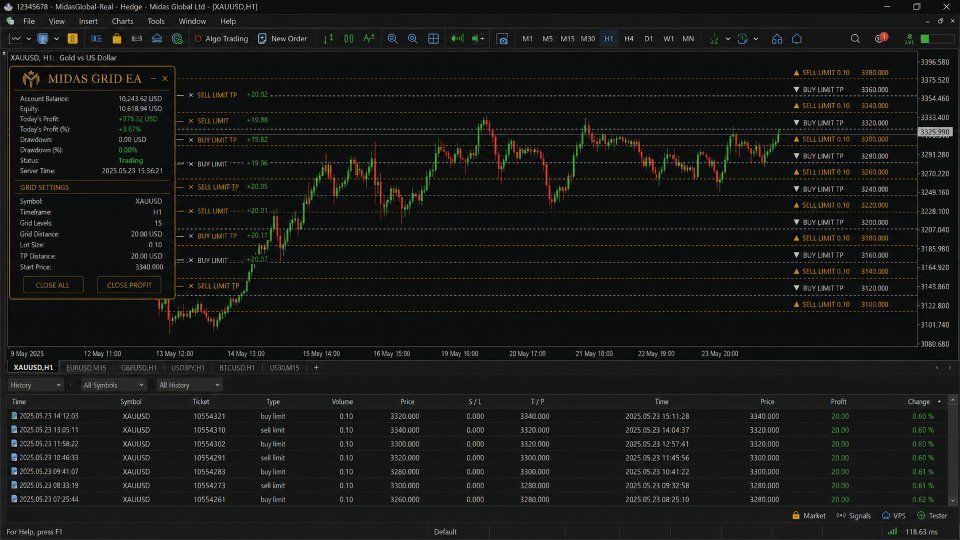This screenshot has width=960, height=540.
Task: Expand the chart type dropdown arrow
Action: click(28, 39)
